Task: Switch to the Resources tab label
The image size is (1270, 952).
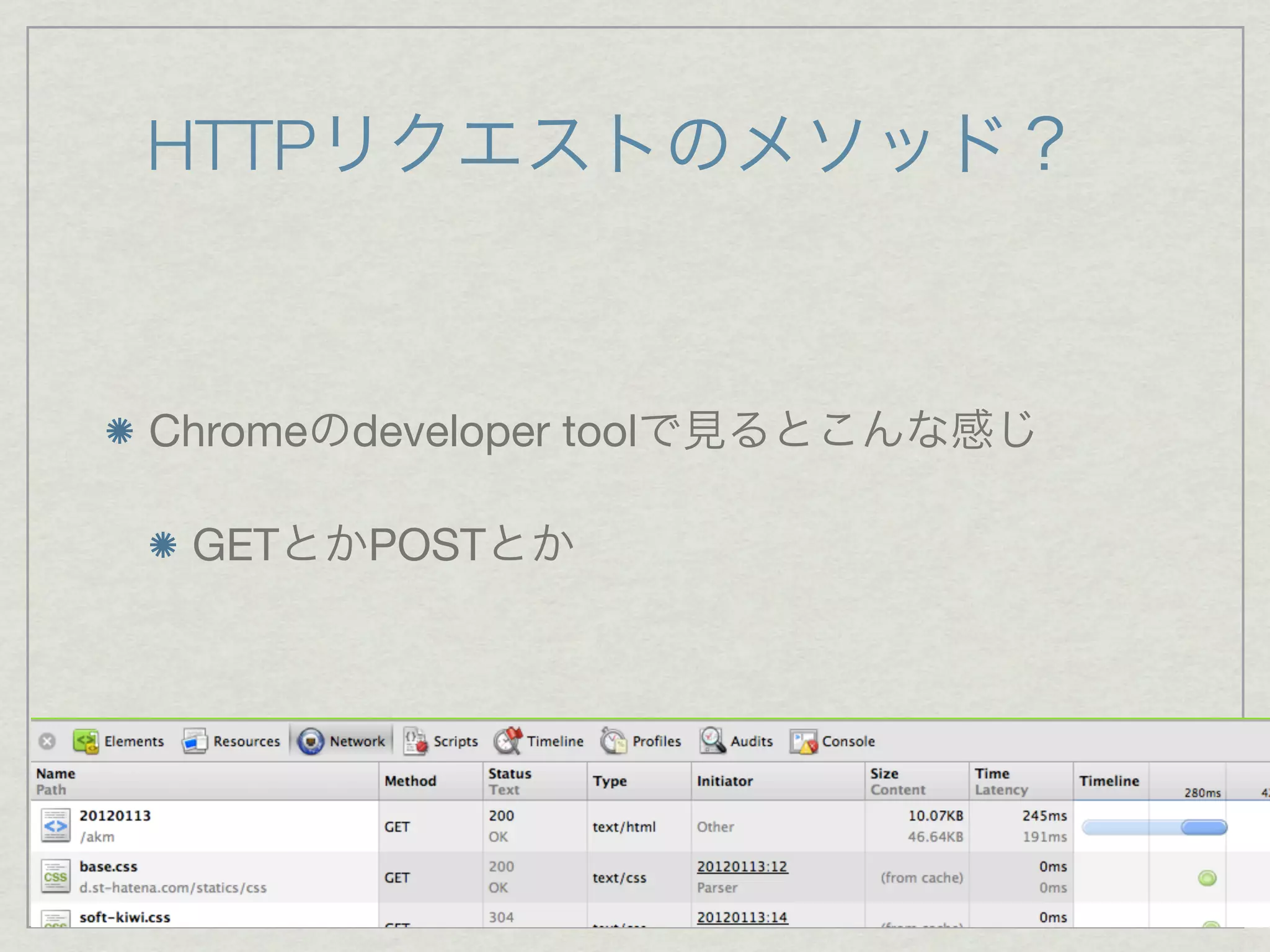Action: pyautogui.click(x=247, y=741)
